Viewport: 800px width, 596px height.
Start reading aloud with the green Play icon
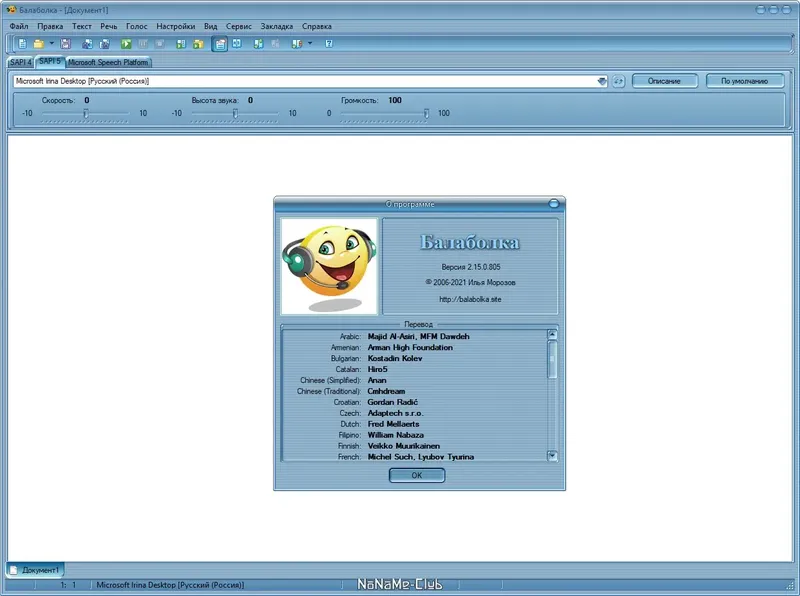(x=127, y=44)
